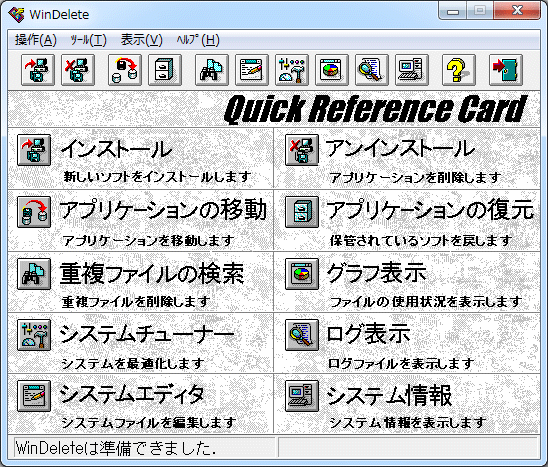This screenshot has height=467, width=548.
Task: Click the Move Application toolbar icon
Action: coord(125,70)
